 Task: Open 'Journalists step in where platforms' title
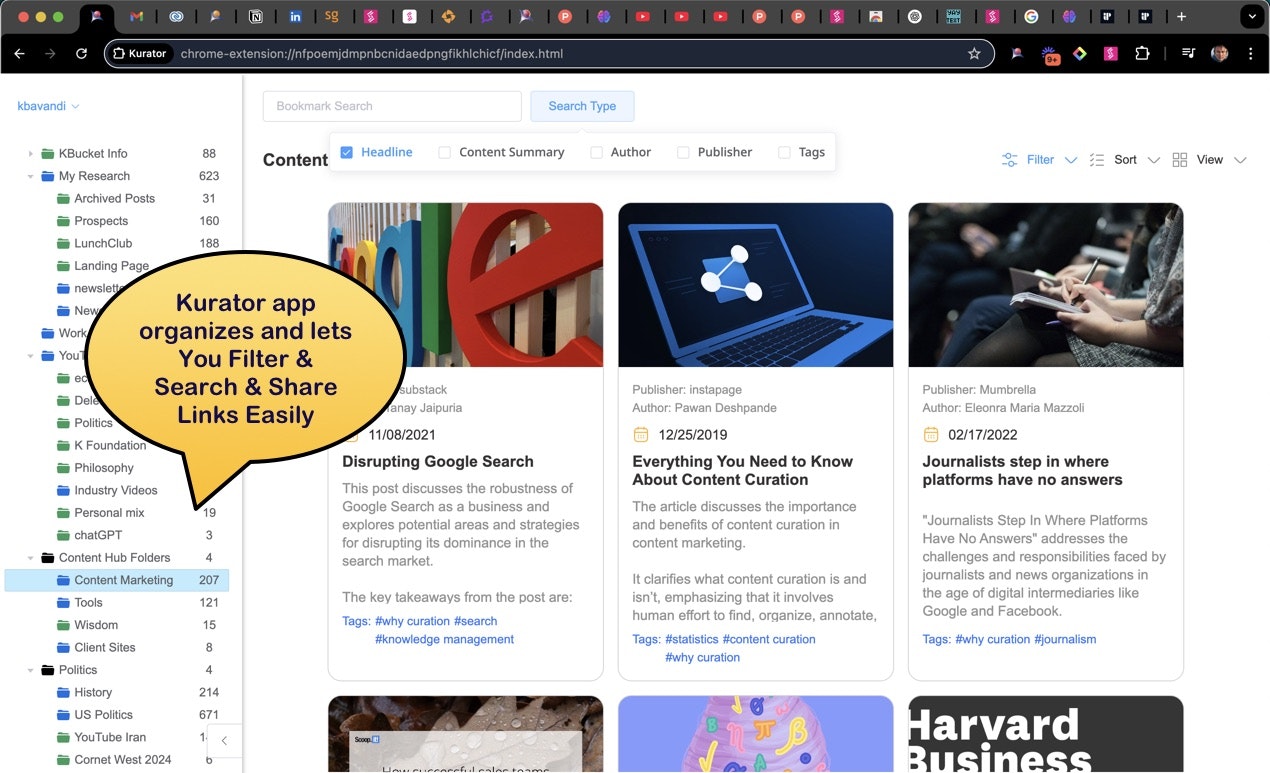click(1022, 471)
